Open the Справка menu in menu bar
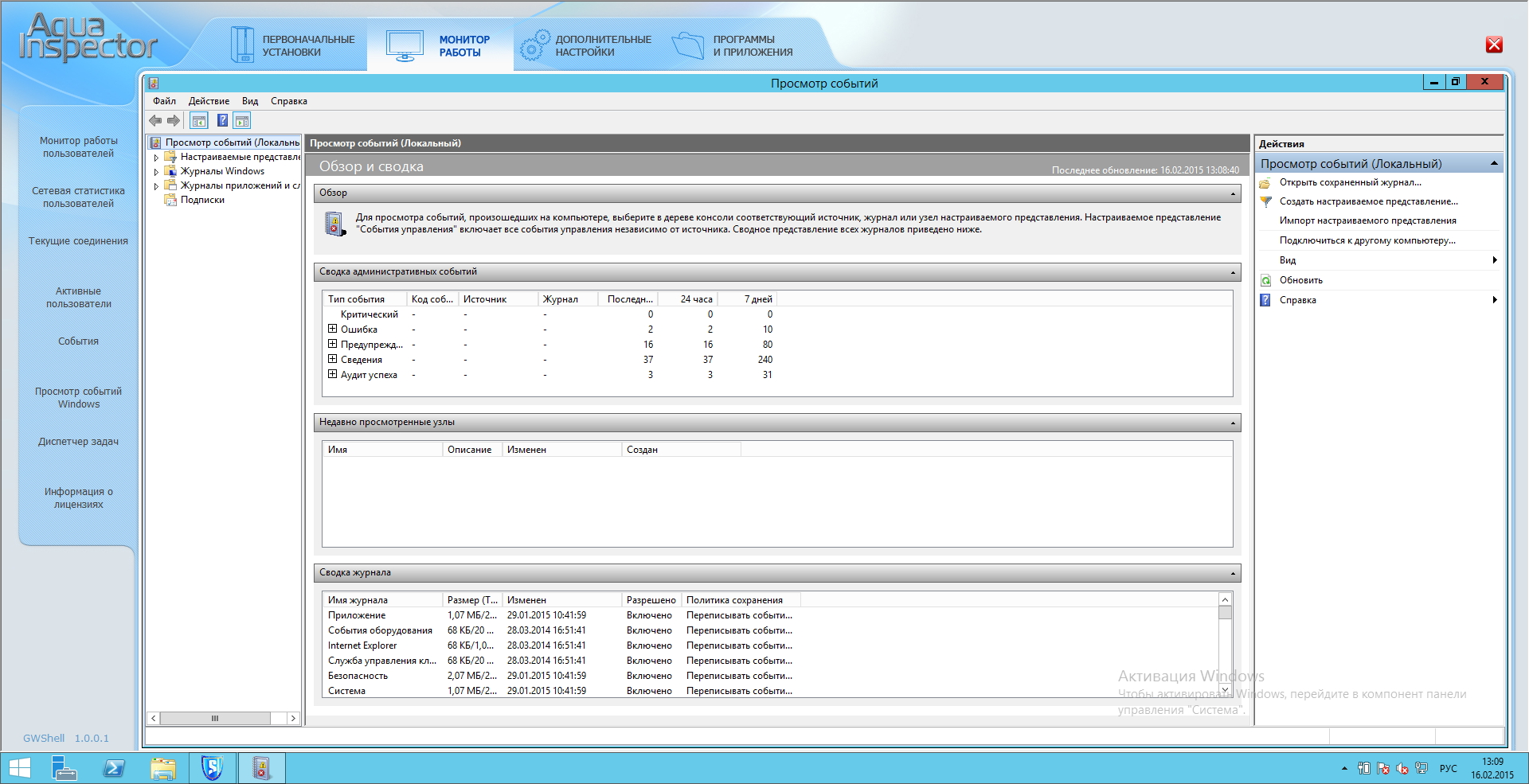This screenshot has width=1529, height=784. (x=289, y=101)
